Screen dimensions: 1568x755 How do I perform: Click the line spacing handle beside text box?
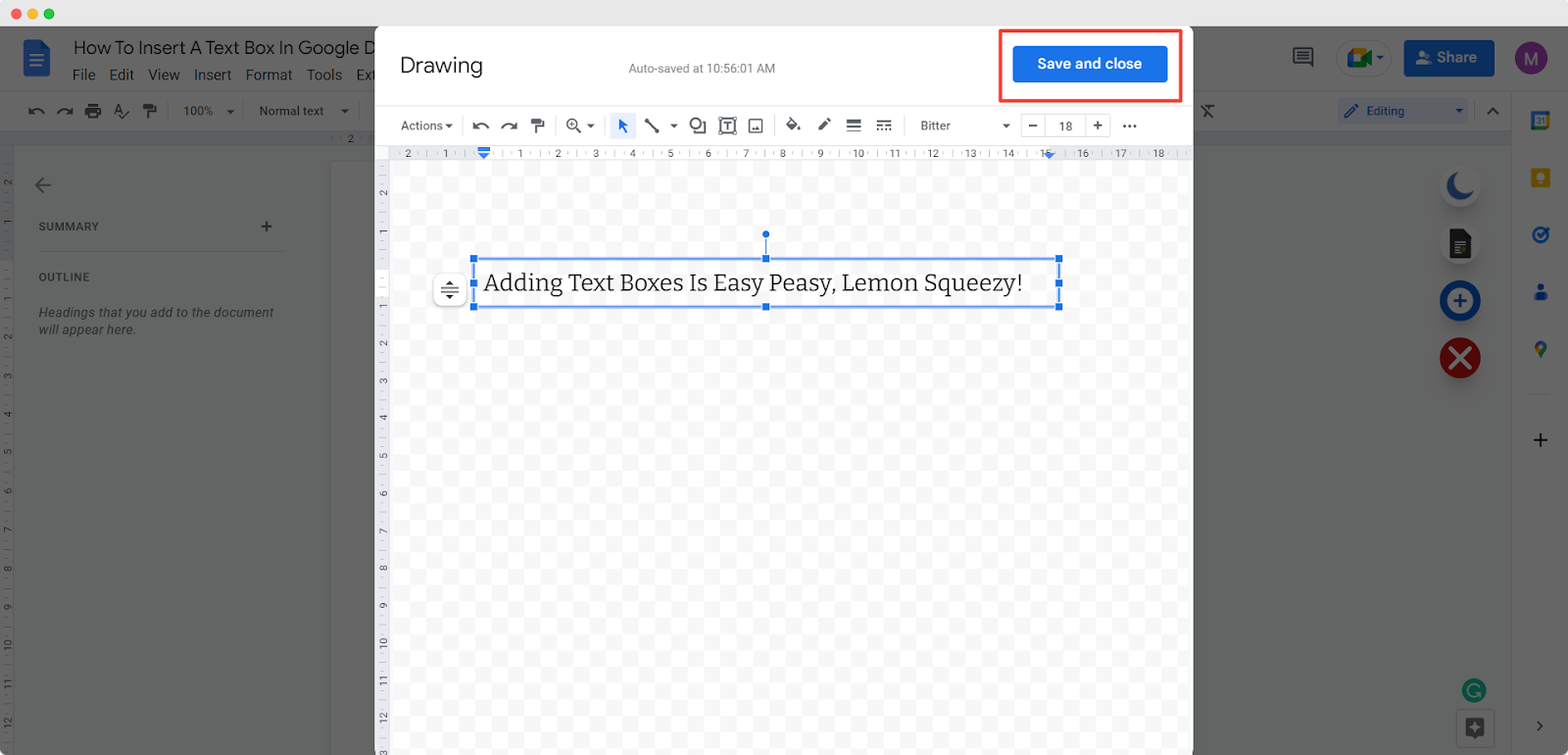coord(449,289)
